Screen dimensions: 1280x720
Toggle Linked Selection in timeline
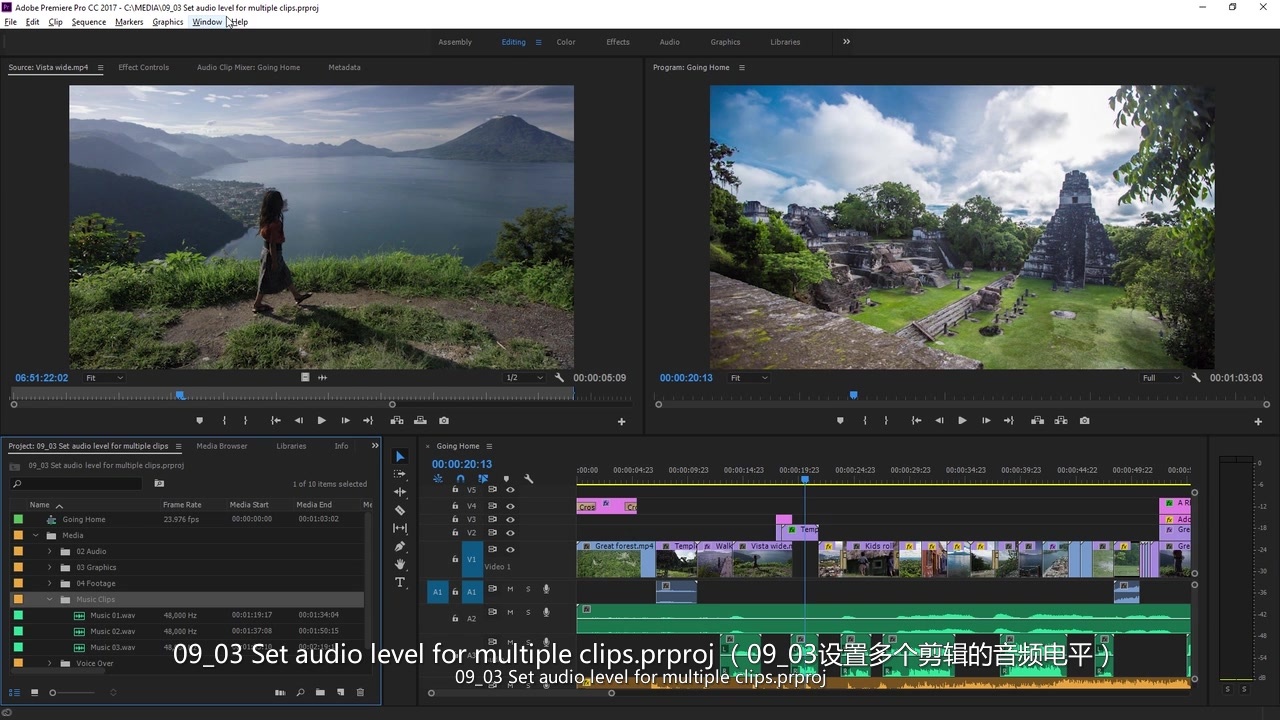483,479
